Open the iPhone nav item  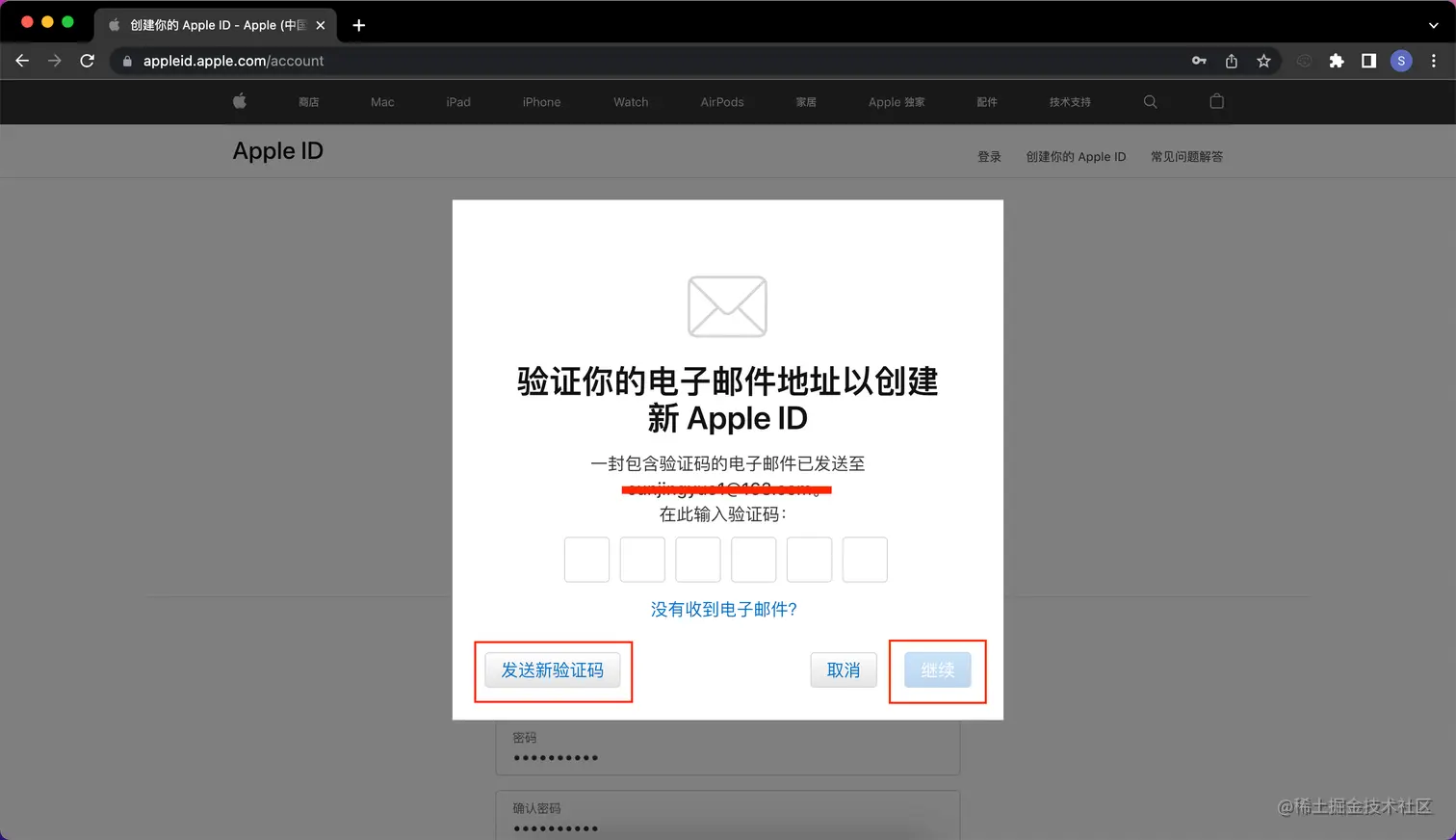point(541,102)
